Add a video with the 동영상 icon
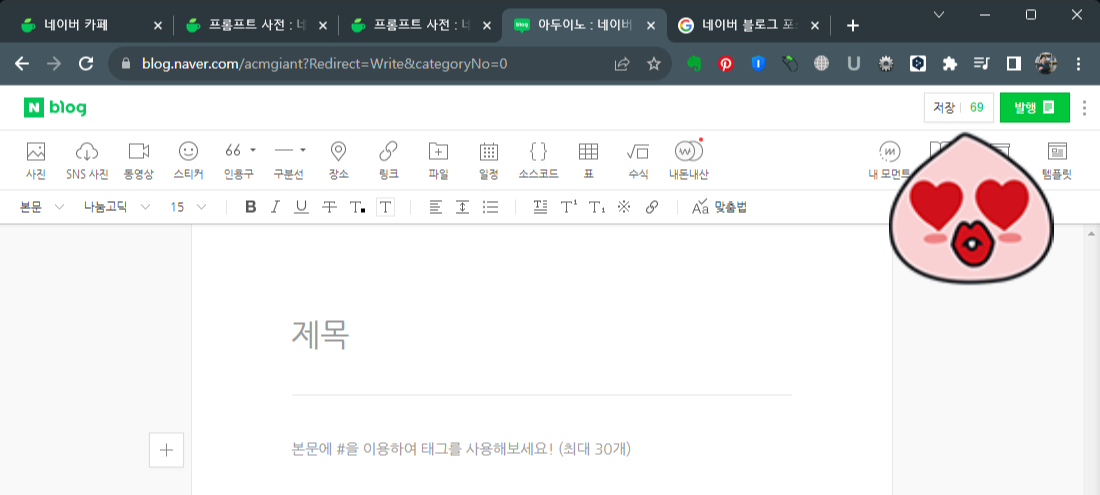 tap(139, 161)
